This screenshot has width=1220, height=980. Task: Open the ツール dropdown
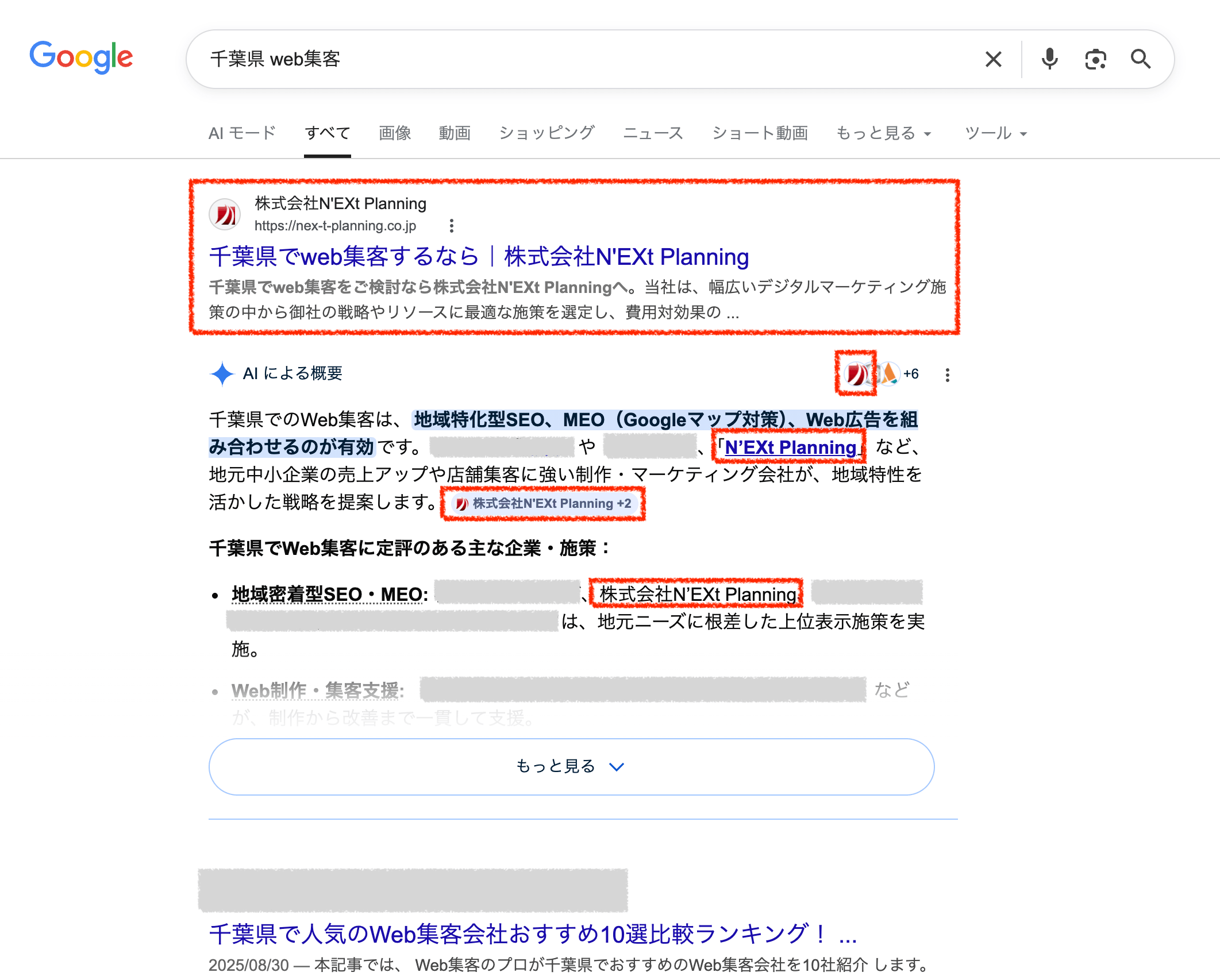coord(995,133)
